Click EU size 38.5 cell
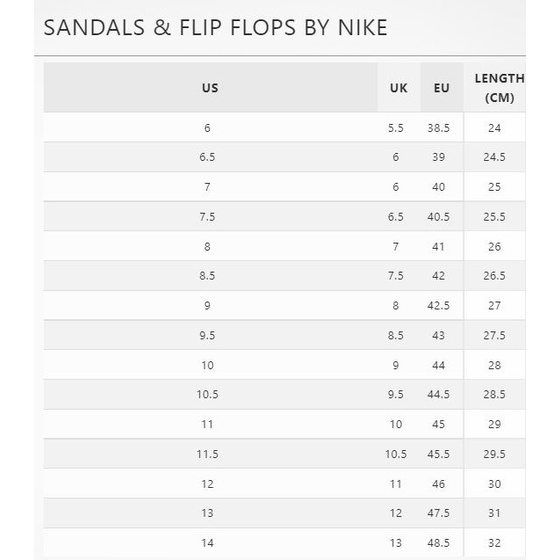Image resolution: width=560 pixels, height=560 pixels. tap(439, 128)
